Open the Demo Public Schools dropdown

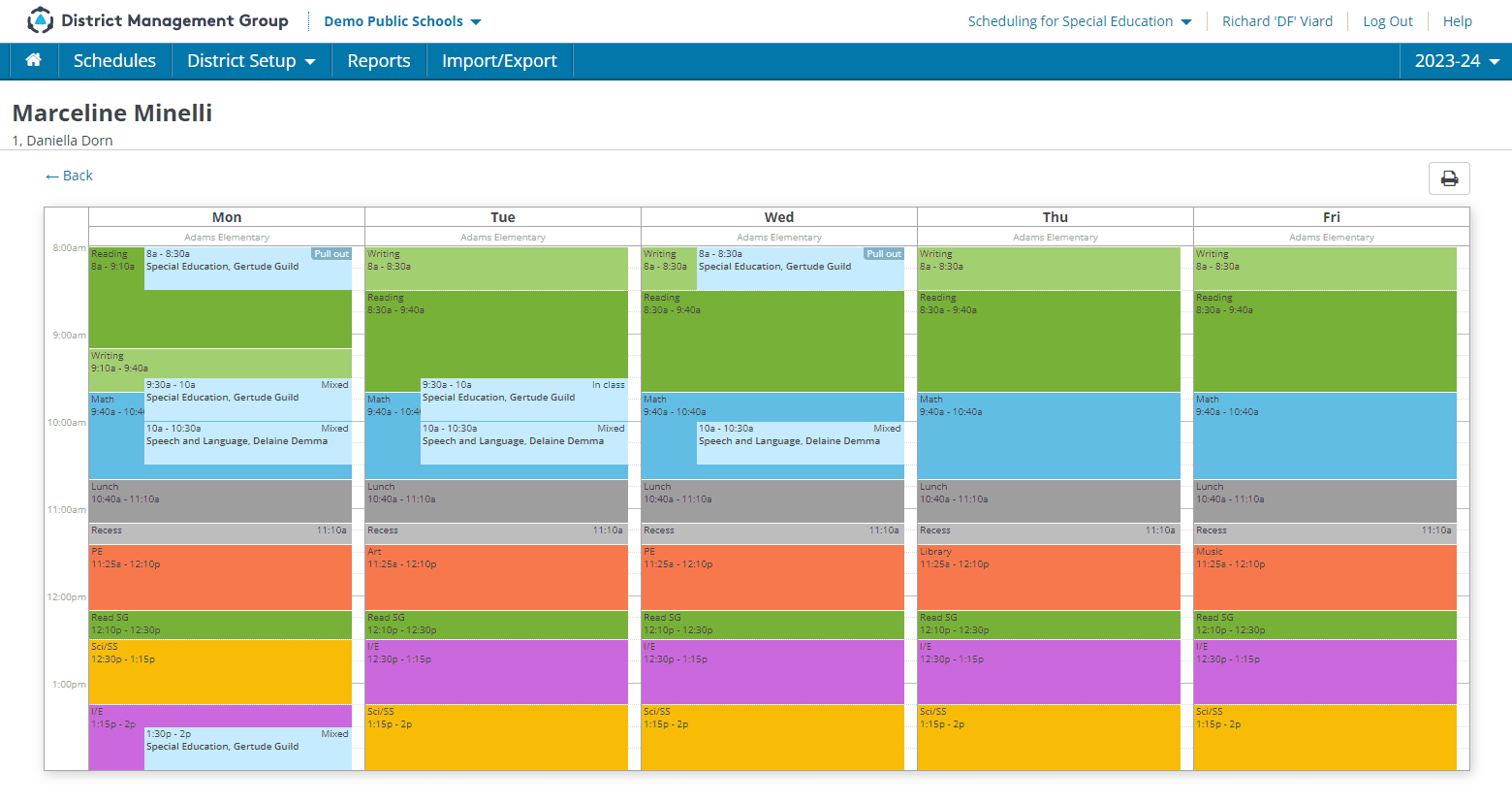402,21
